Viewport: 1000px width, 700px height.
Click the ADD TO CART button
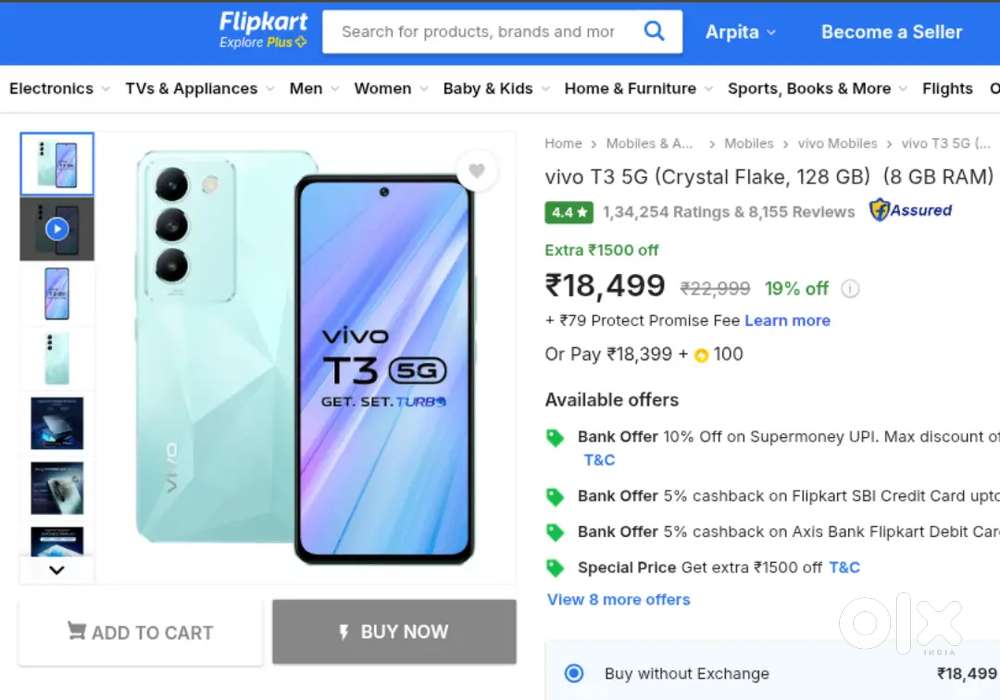(140, 632)
